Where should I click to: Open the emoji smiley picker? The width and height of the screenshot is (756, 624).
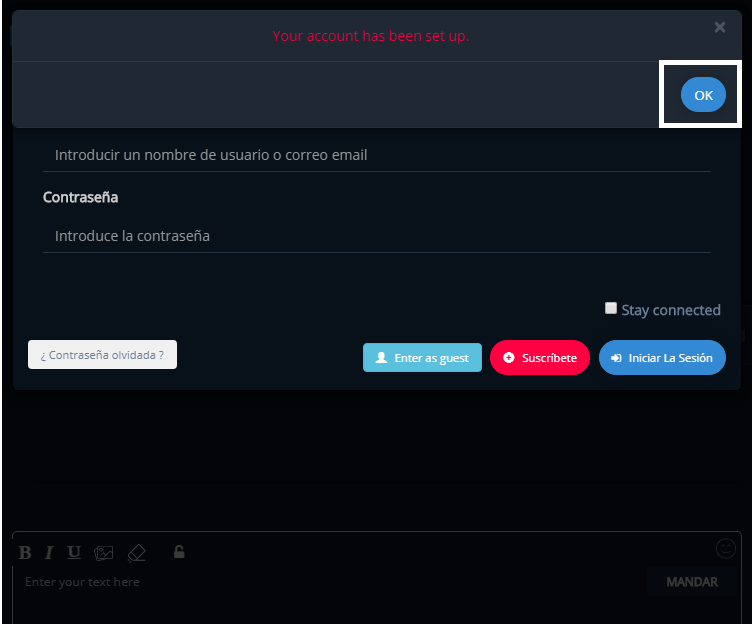[x=726, y=548]
